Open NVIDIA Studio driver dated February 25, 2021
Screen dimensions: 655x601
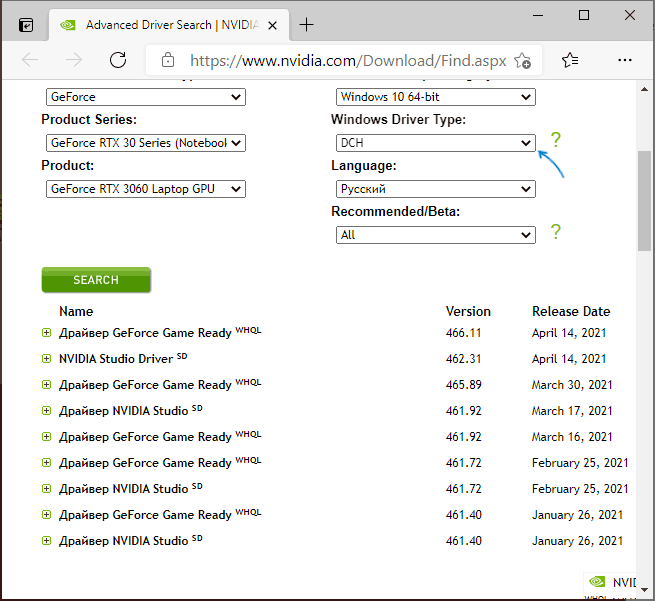tap(123, 489)
